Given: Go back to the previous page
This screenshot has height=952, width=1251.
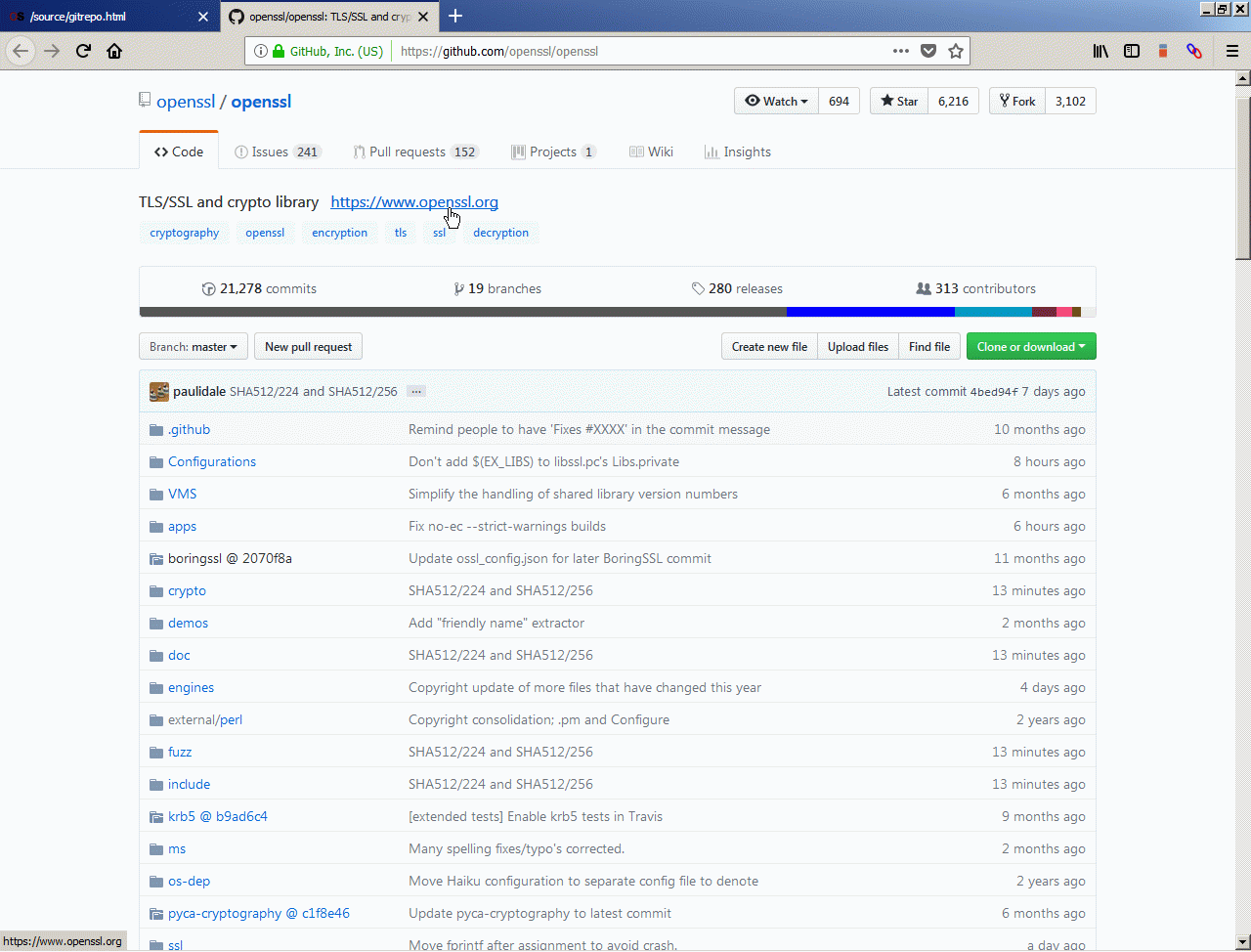Looking at the screenshot, I should [22, 52].
